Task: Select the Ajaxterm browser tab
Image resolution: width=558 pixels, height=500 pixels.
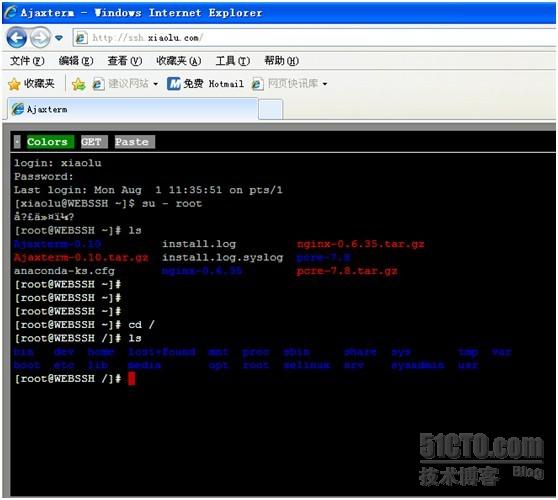Action: click(132, 109)
